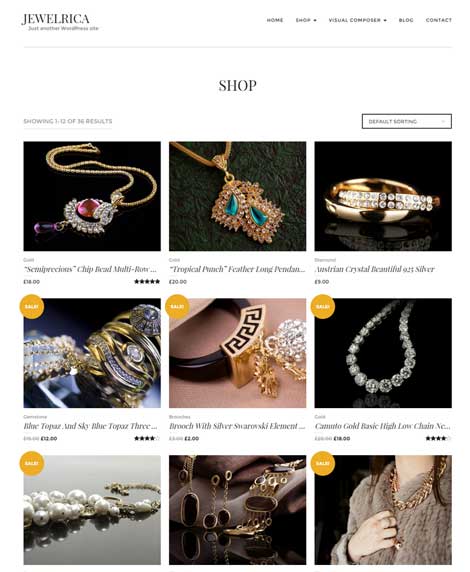Viewport: 470px width, 572px height.
Task: Click star rating of Blue Topaz product
Action: tap(147, 438)
